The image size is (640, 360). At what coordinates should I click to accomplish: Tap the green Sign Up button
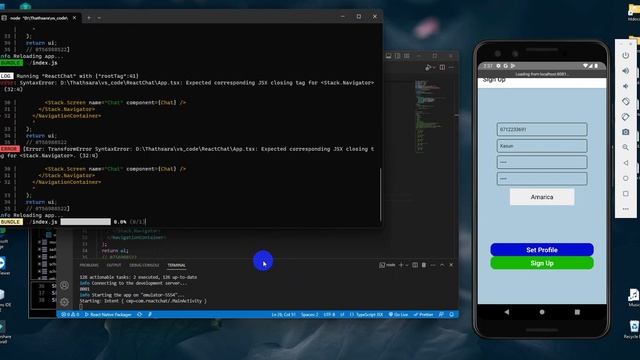542,263
